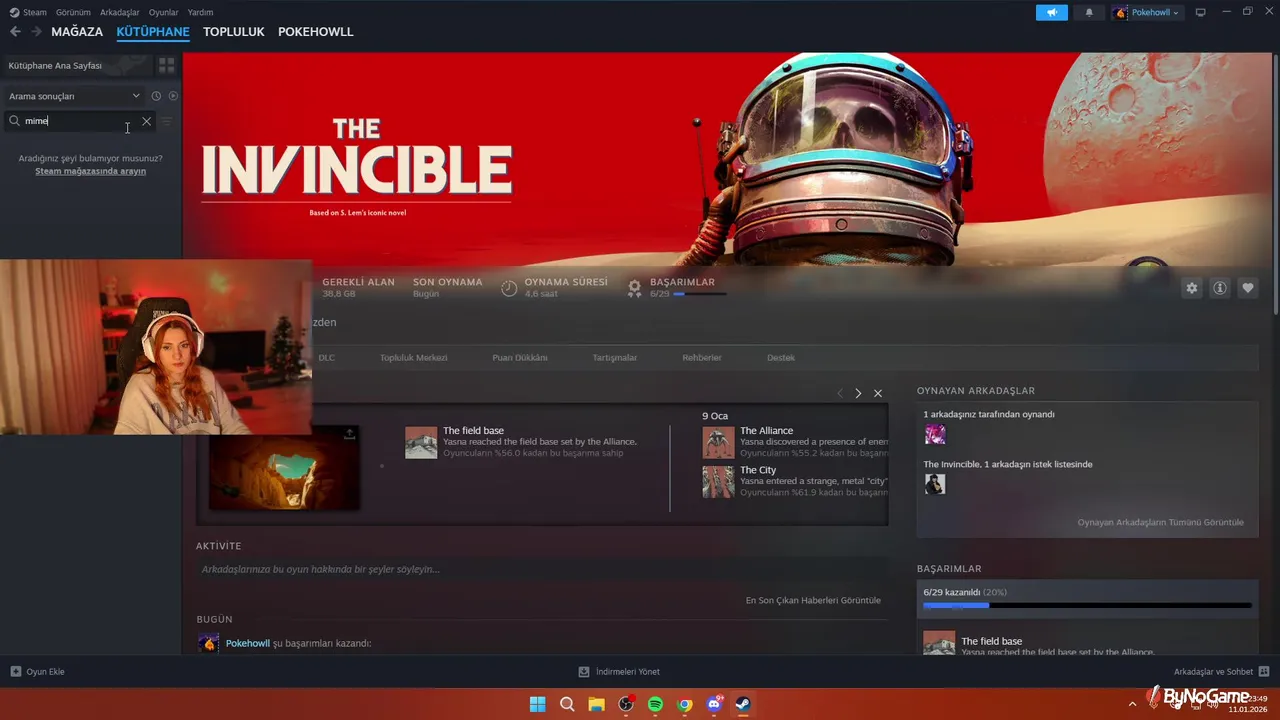
Task: Show previous achievement highlight card
Action: [x=840, y=393]
